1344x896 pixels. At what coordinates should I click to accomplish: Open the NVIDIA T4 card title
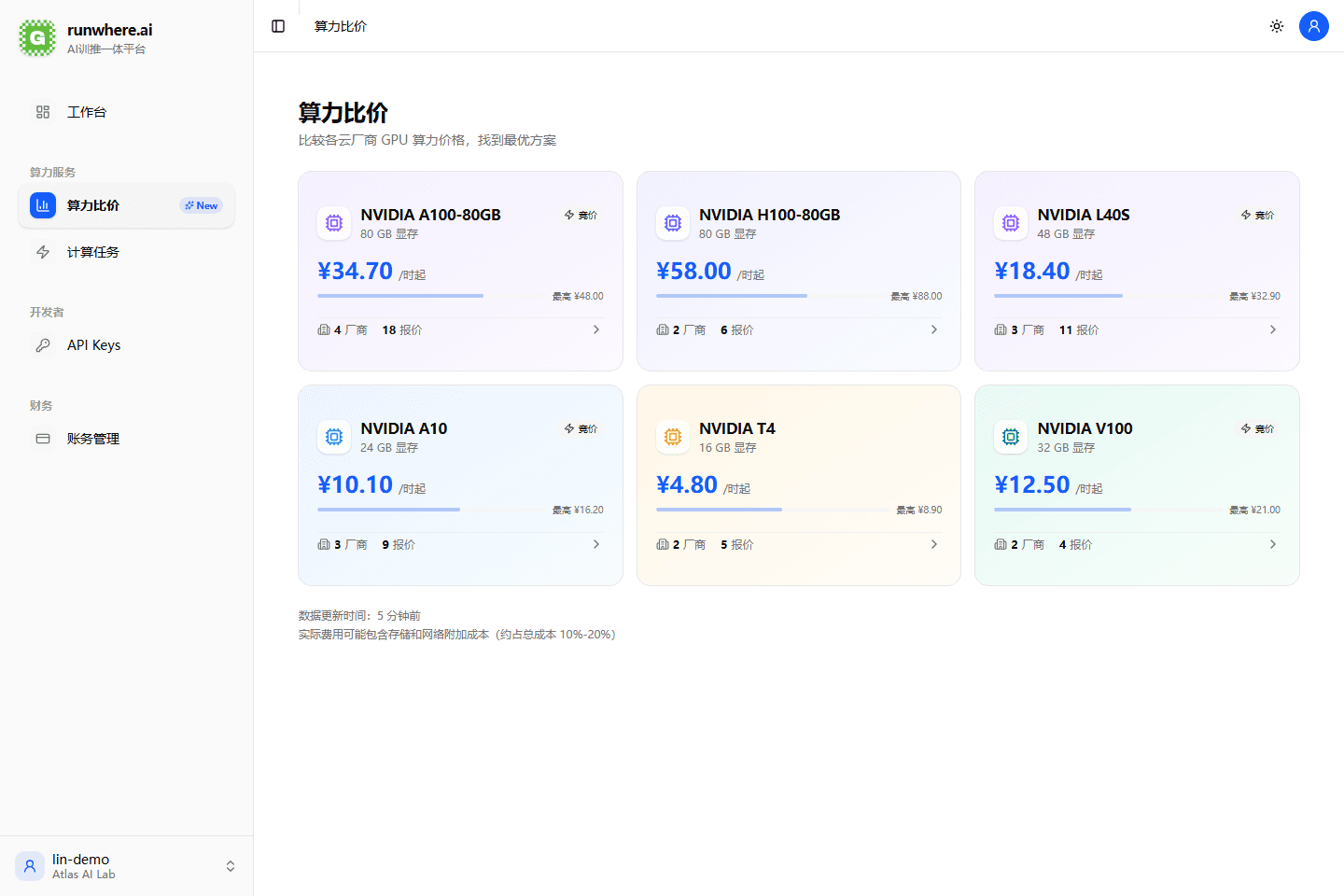737,428
